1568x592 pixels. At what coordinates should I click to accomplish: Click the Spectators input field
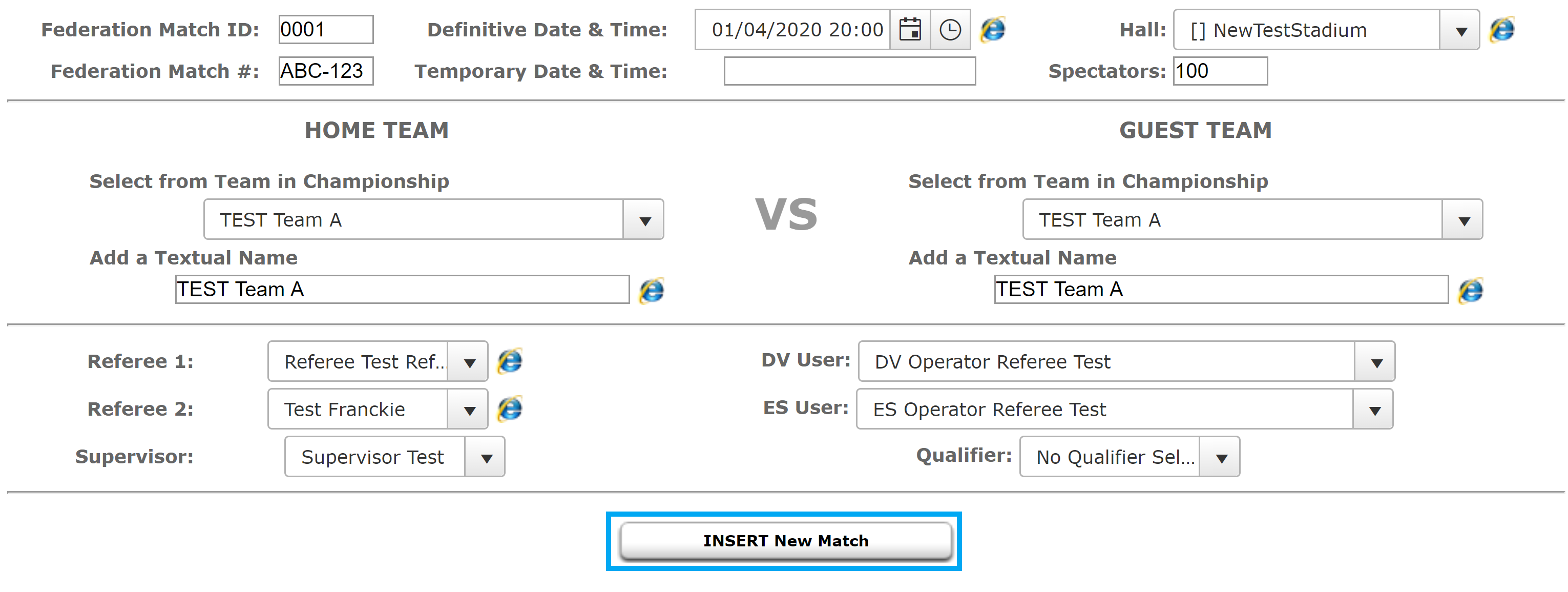1220,71
